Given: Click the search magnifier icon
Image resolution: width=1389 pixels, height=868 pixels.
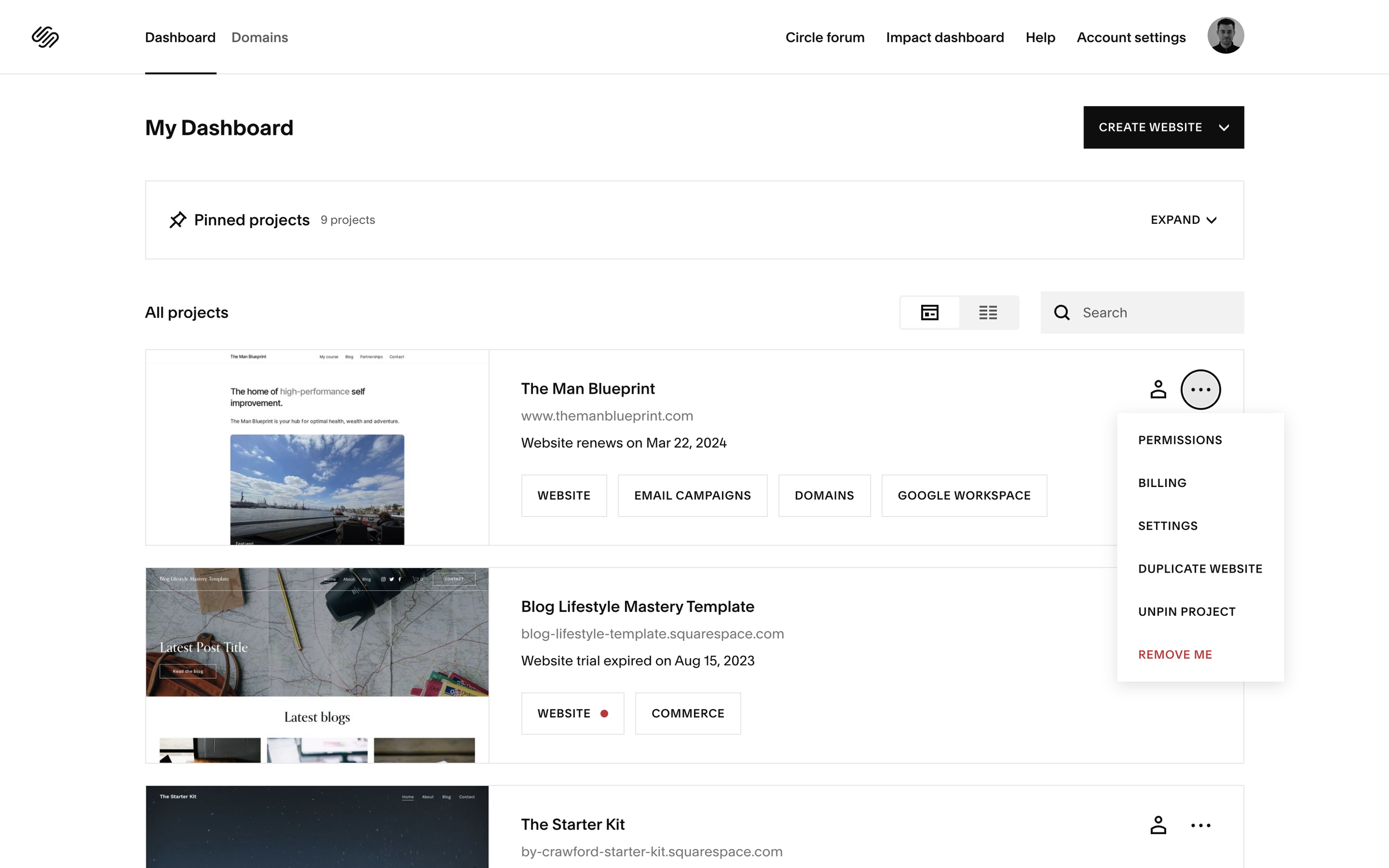Looking at the screenshot, I should 1062,312.
